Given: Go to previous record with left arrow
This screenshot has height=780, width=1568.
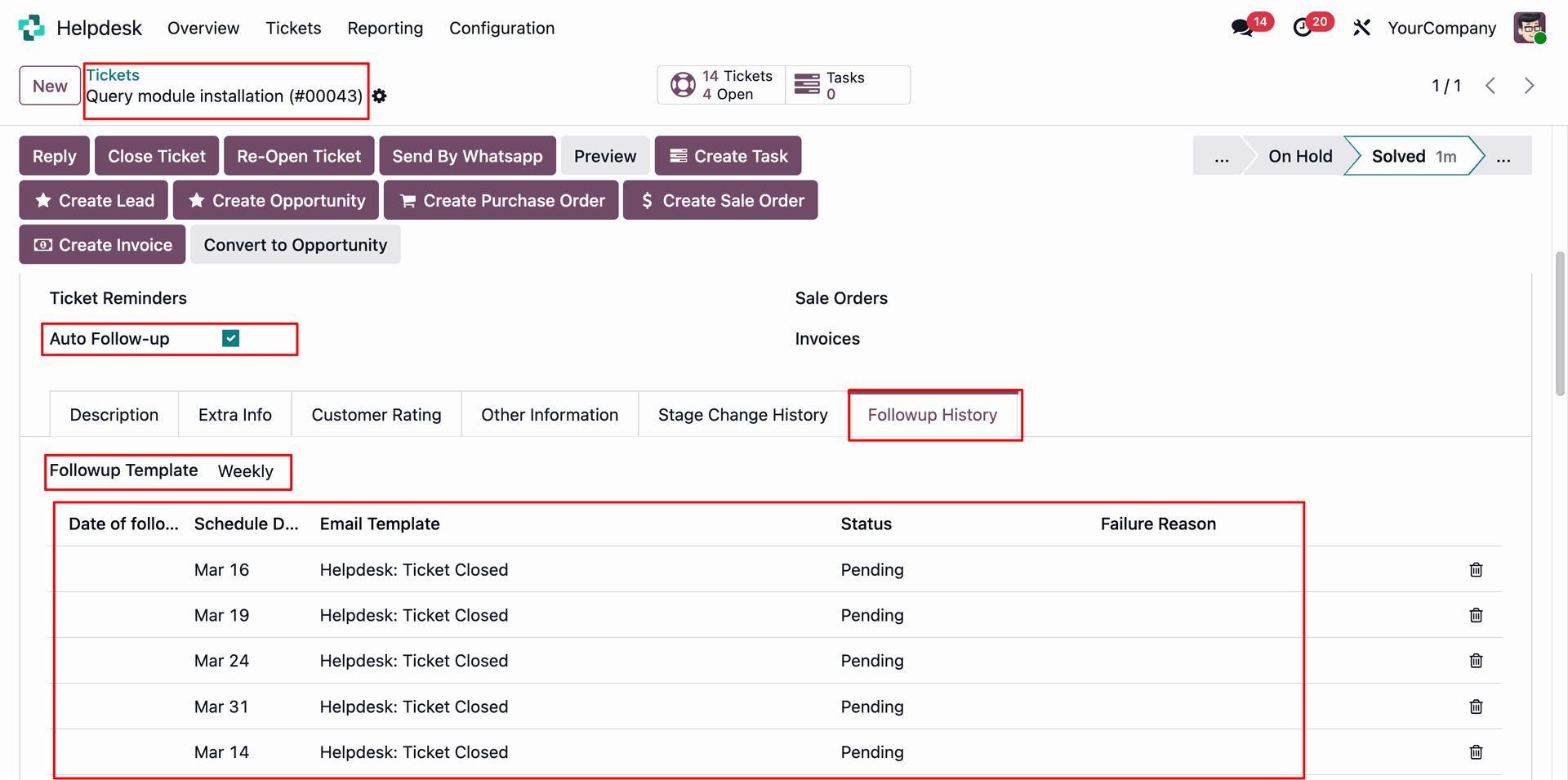Looking at the screenshot, I should pyautogui.click(x=1490, y=86).
